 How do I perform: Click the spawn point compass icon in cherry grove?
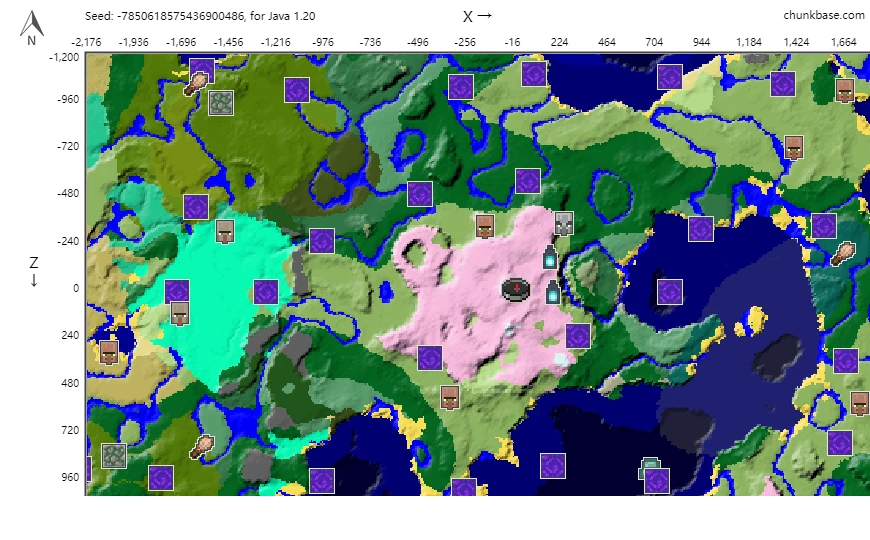click(516, 289)
